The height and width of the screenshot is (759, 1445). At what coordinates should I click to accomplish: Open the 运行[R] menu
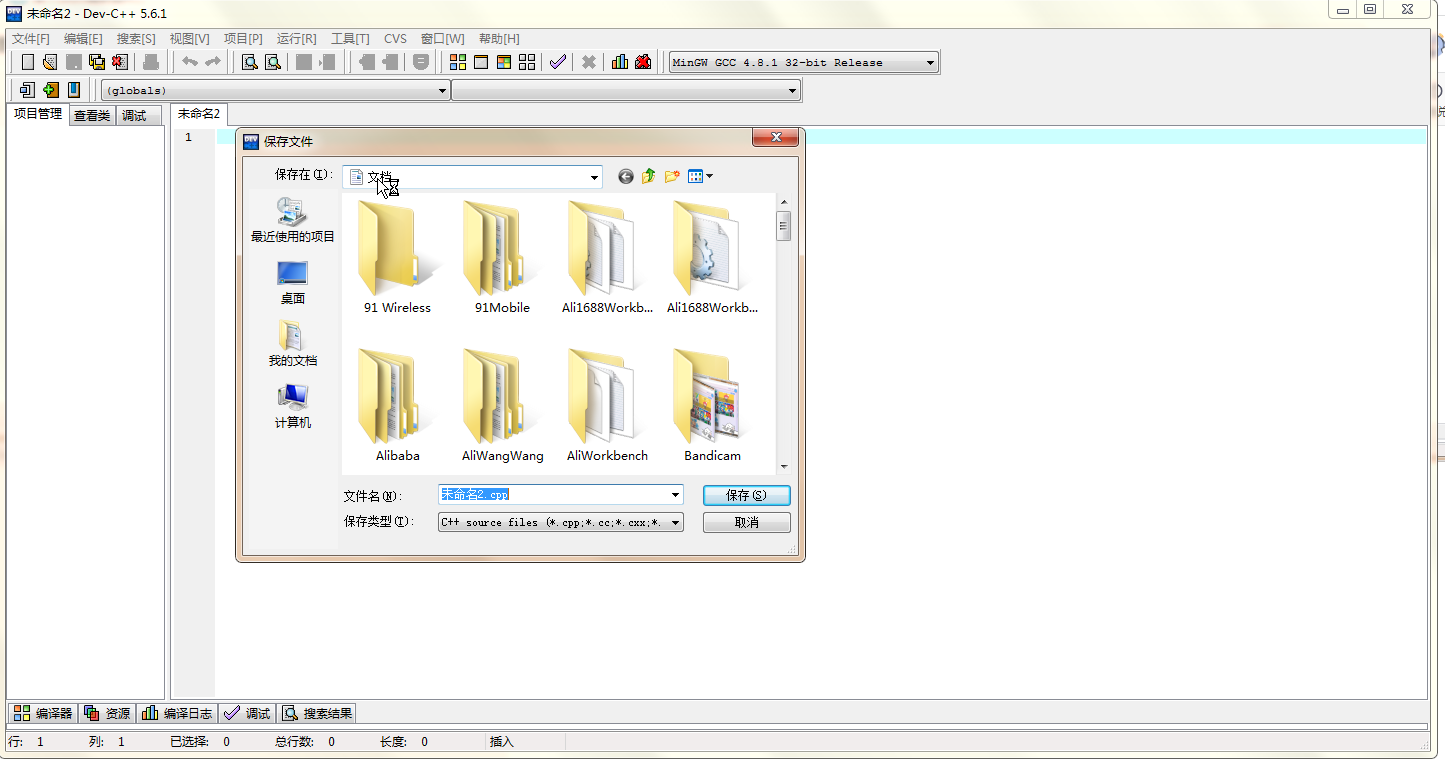click(296, 39)
